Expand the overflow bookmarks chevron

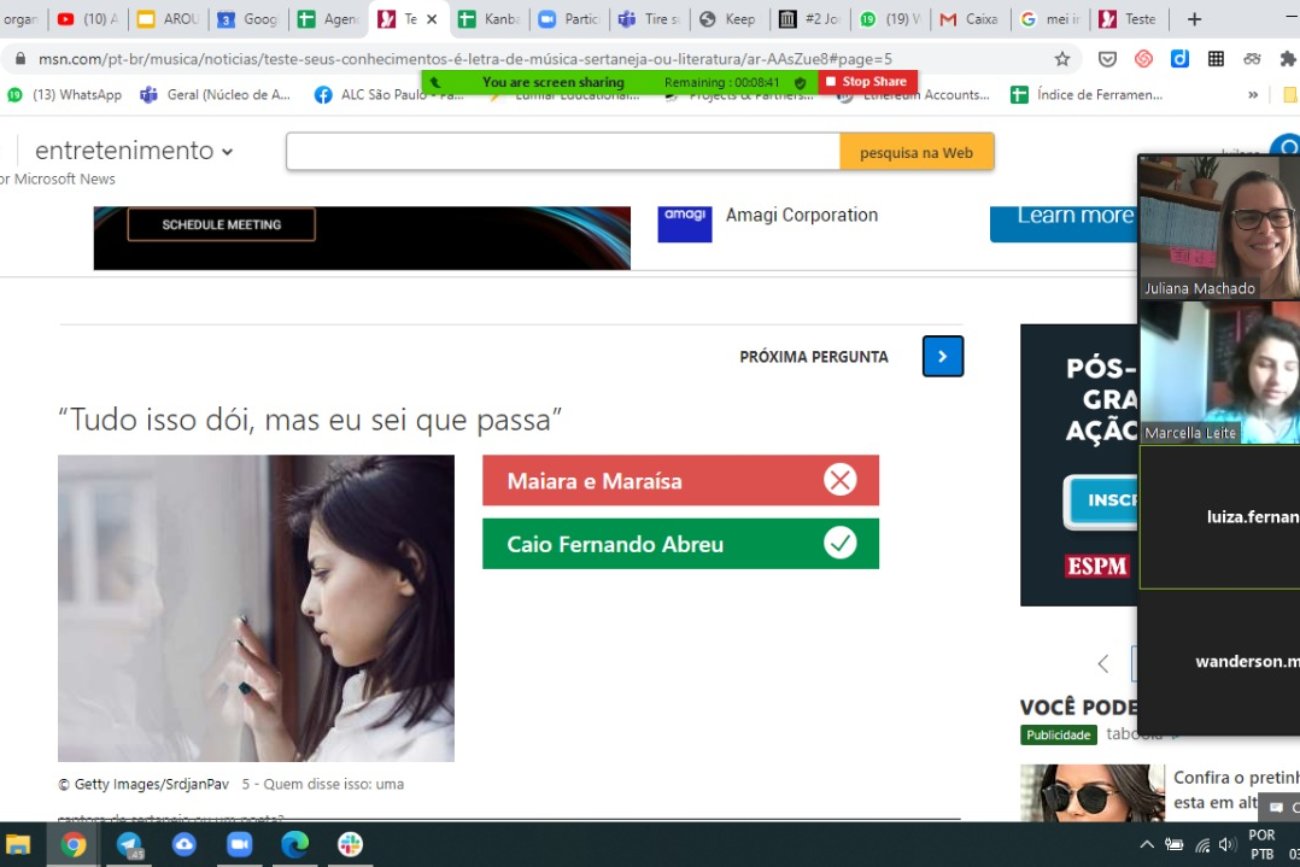tap(1252, 95)
